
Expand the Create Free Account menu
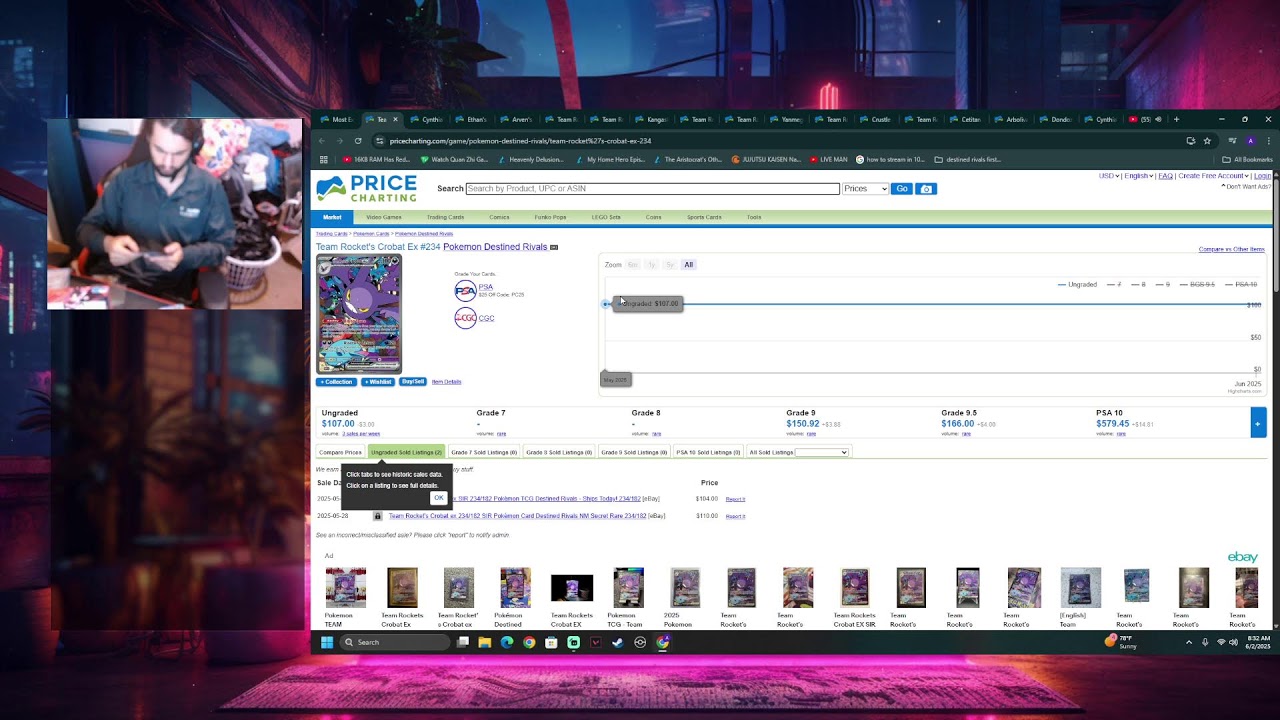[x=1213, y=176]
